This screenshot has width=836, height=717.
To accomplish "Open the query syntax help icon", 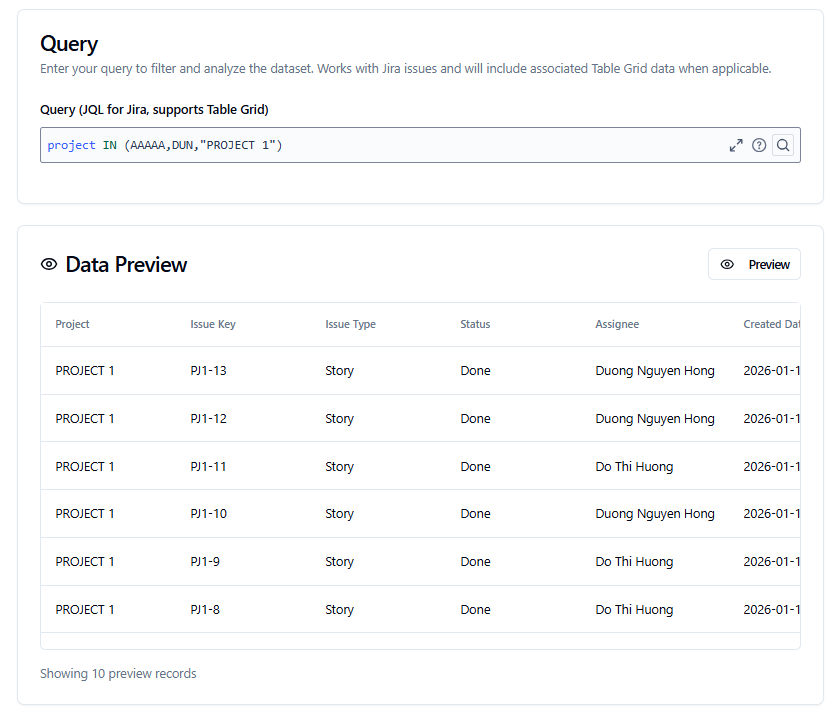I will pyautogui.click(x=759, y=145).
